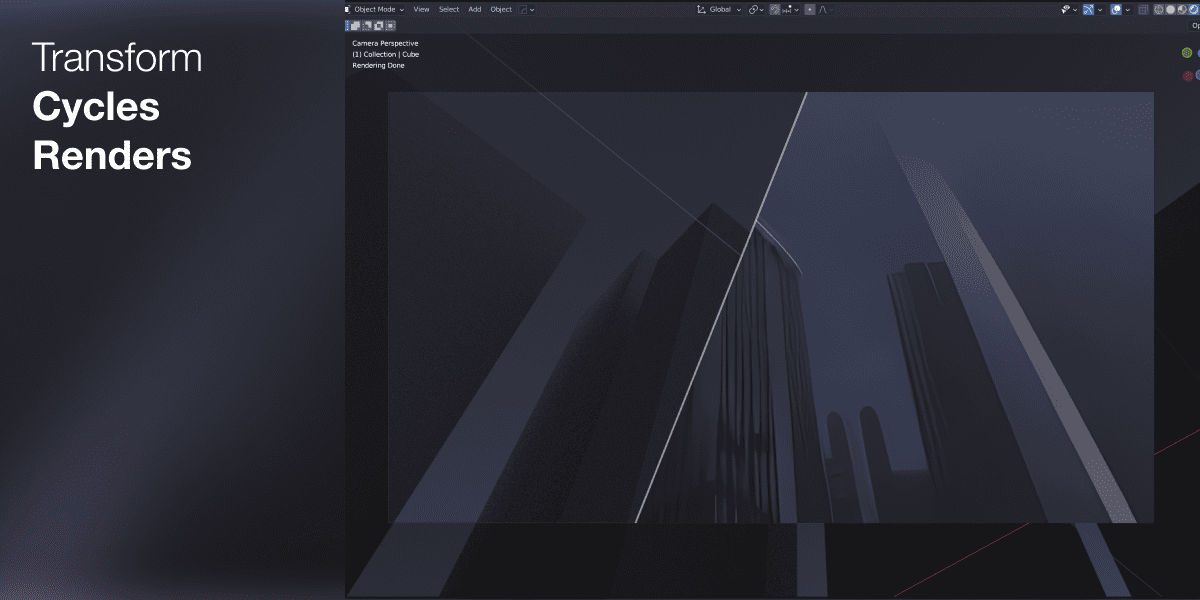Toggle Show Overlays for the viewport
This screenshot has height=600, width=1200.
pyautogui.click(x=1115, y=9)
